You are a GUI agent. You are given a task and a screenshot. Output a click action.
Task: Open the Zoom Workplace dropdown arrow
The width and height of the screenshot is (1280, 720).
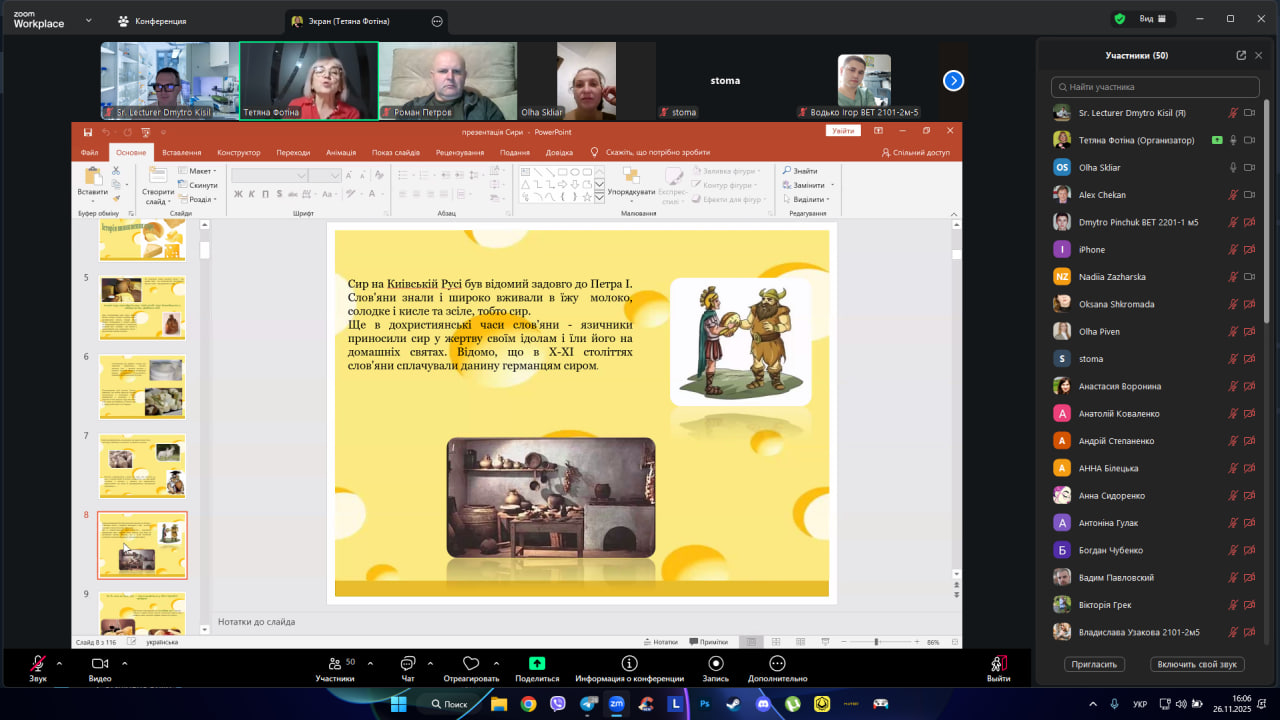88,20
